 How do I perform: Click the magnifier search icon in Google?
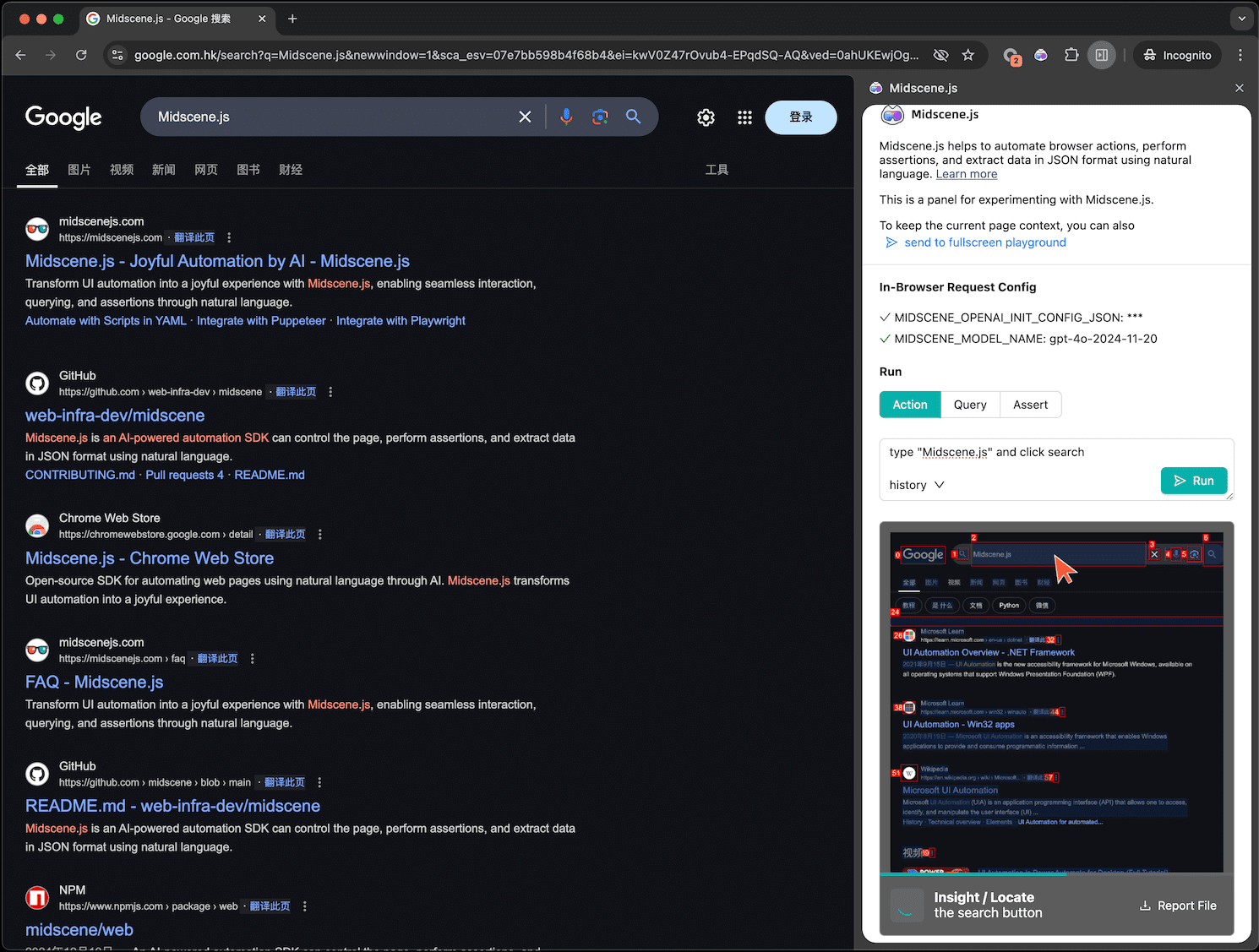point(633,117)
